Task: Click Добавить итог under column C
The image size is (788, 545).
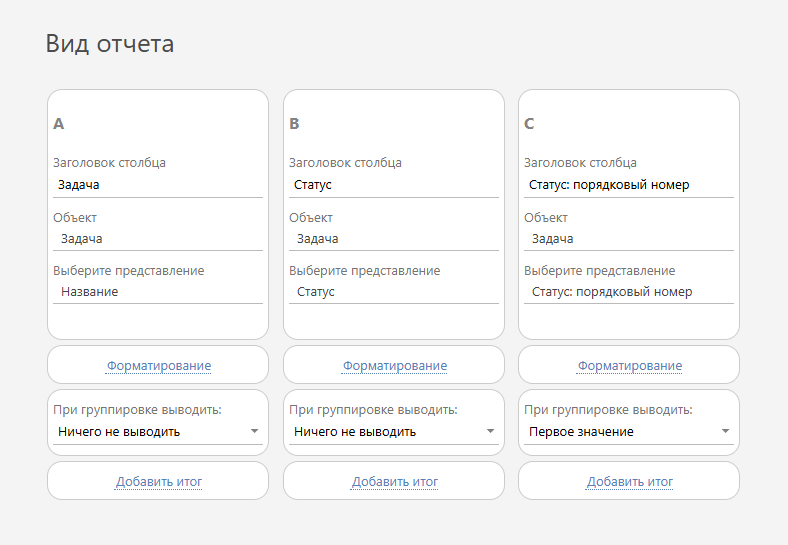Action: tap(630, 482)
